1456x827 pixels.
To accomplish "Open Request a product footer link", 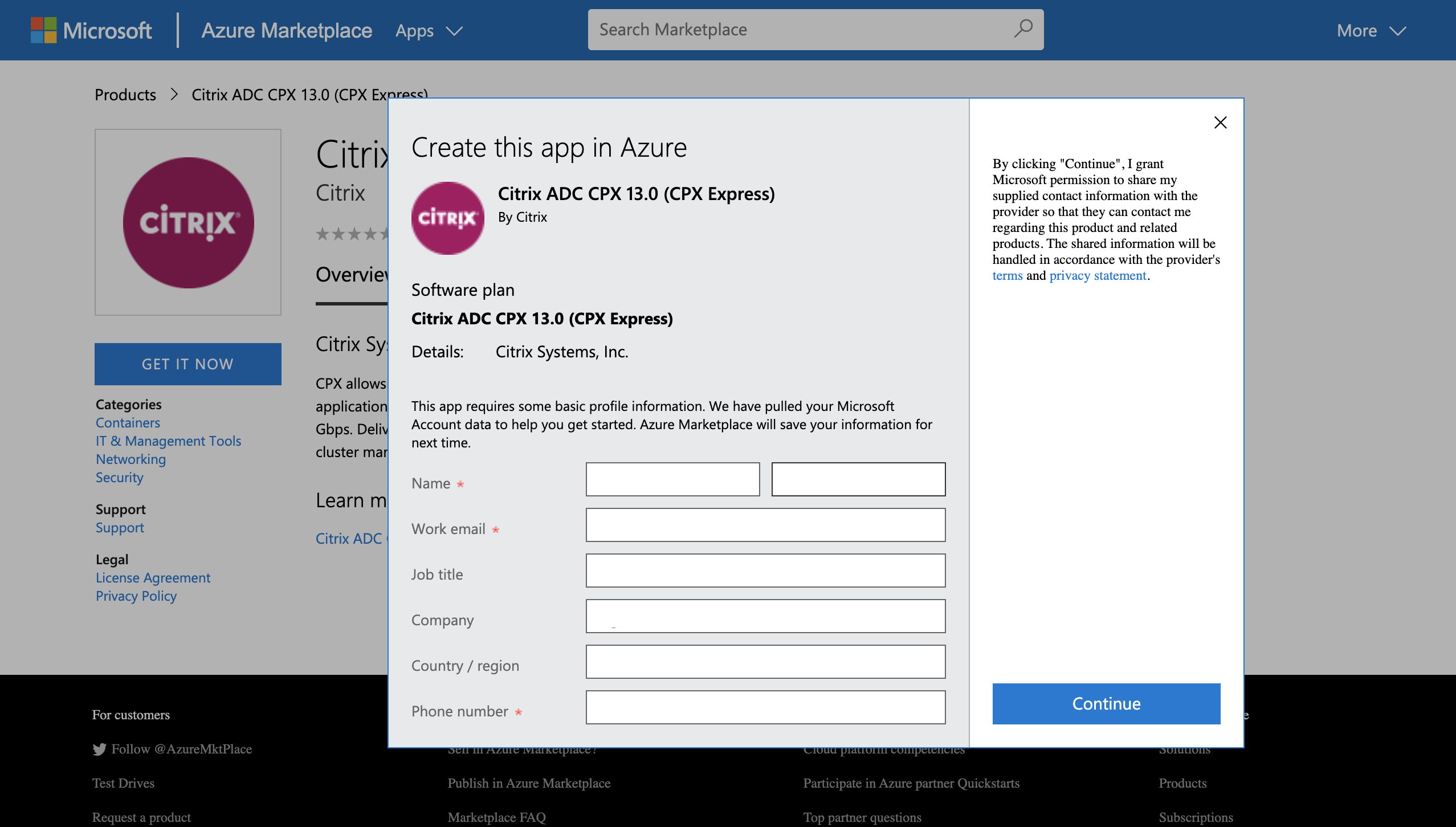I will [141, 817].
